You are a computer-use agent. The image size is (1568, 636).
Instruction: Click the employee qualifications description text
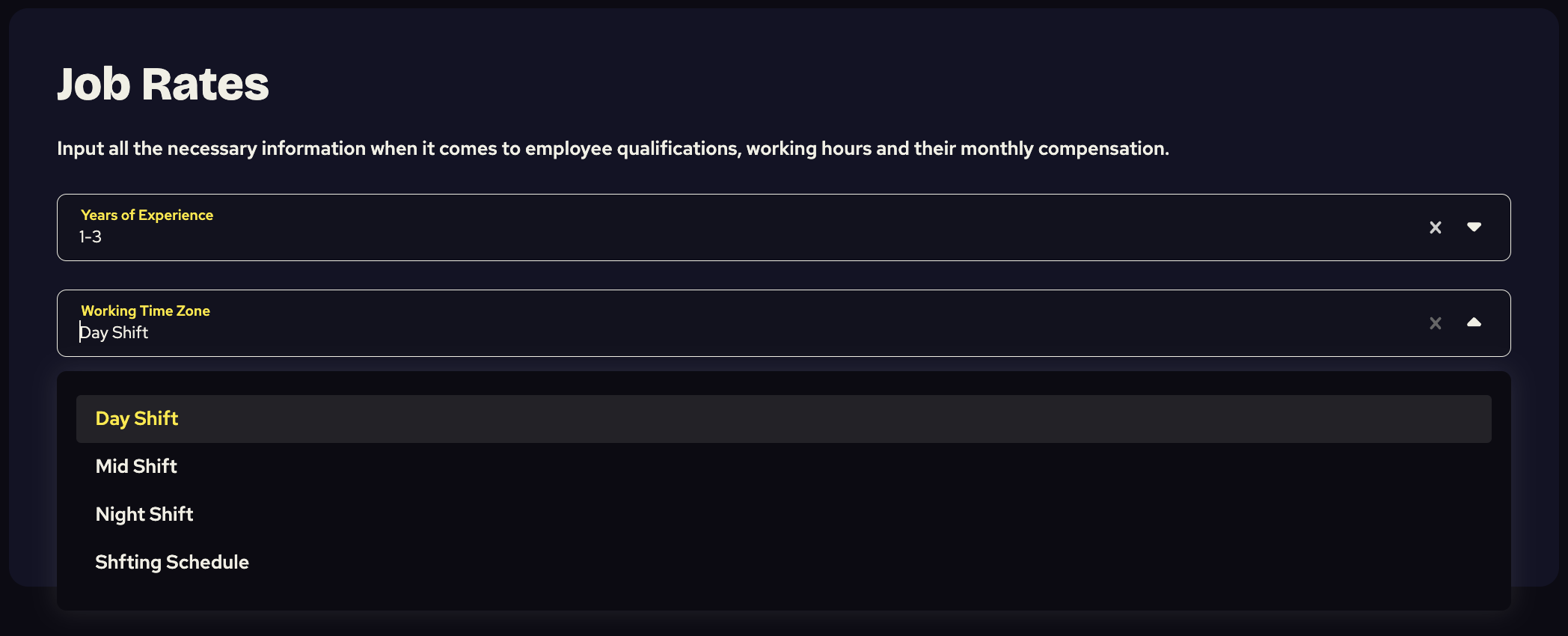[612, 148]
